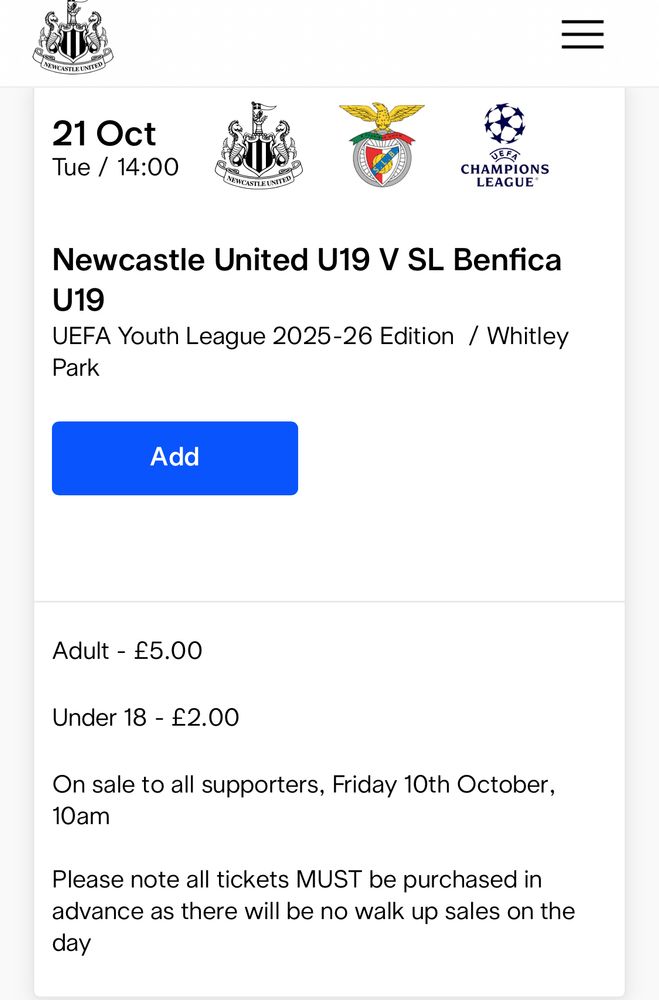Click "UEFA Youth League 2025-26 Edition" text
This screenshot has height=1000, width=659.
tap(253, 336)
